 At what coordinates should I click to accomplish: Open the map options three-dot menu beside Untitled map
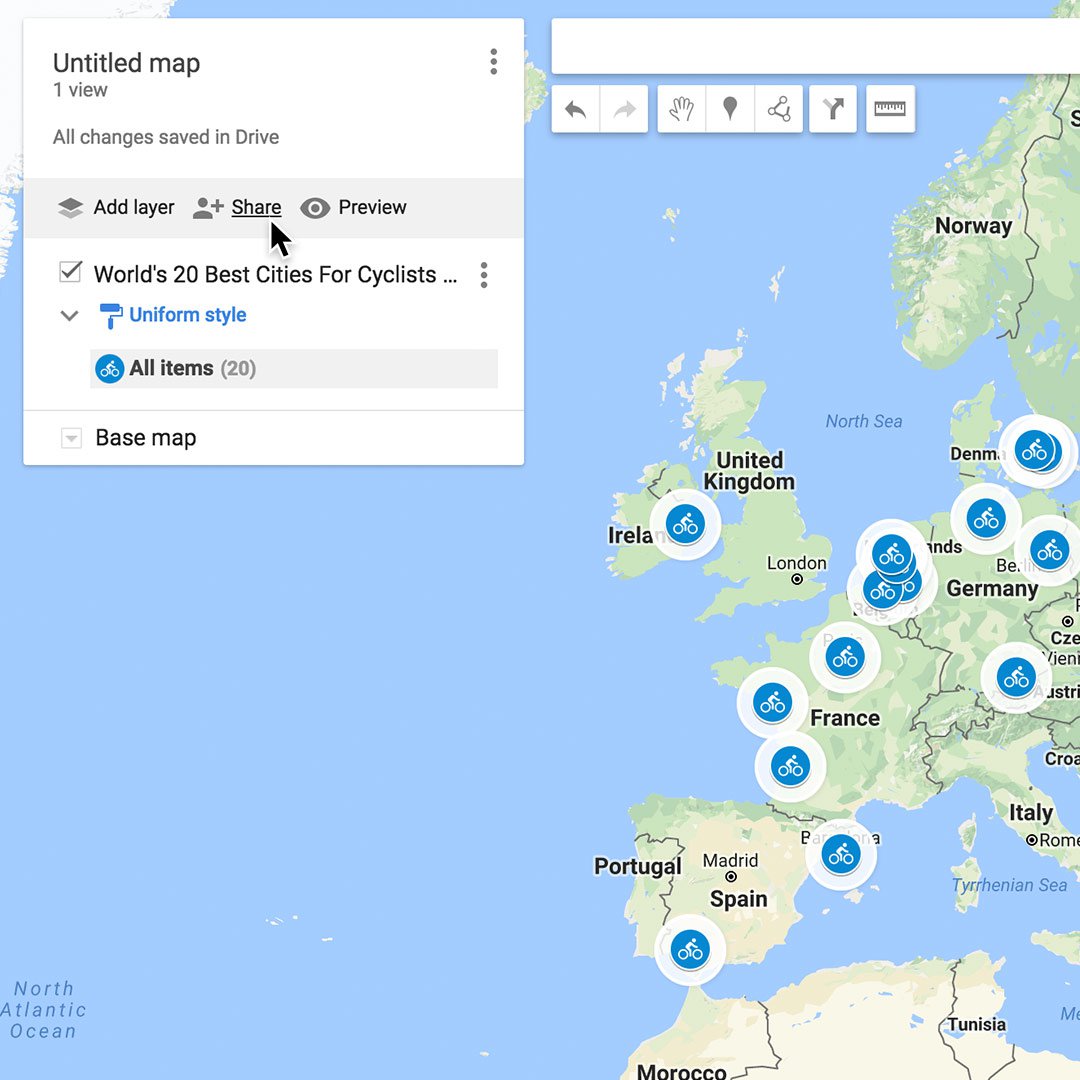click(x=493, y=62)
